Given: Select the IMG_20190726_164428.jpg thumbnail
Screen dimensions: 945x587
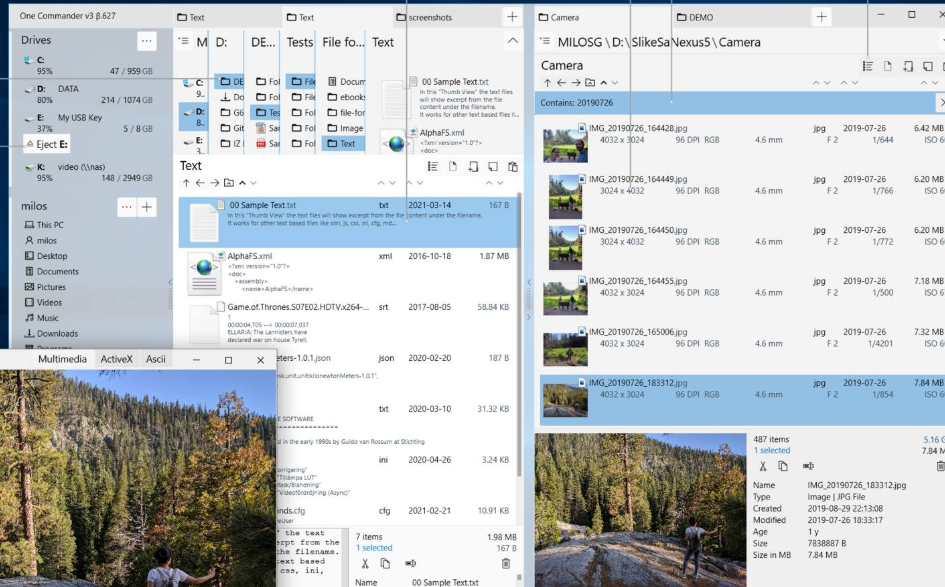Looking at the screenshot, I should point(565,145).
